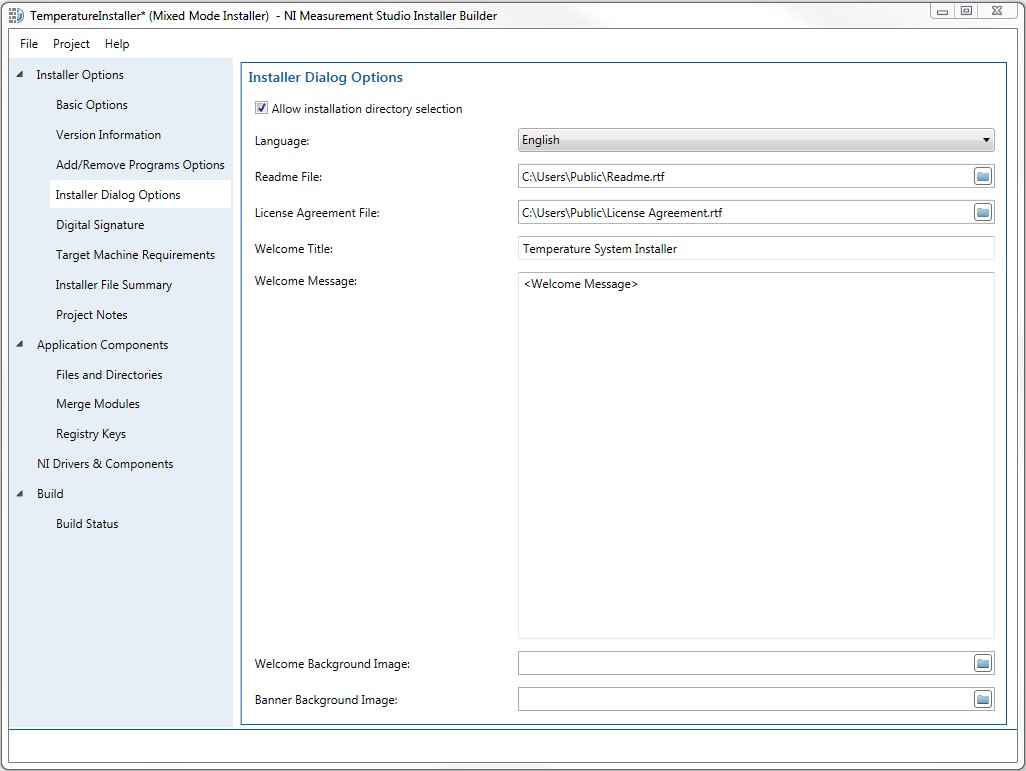The image size is (1026, 771).
Task: Browse for a Banner Background Image
Action: [982, 698]
